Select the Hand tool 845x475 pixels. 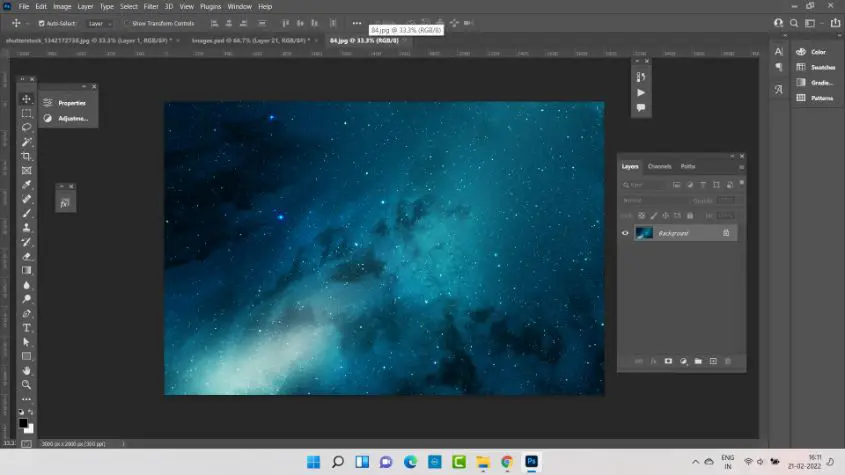[x=27, y=370]
